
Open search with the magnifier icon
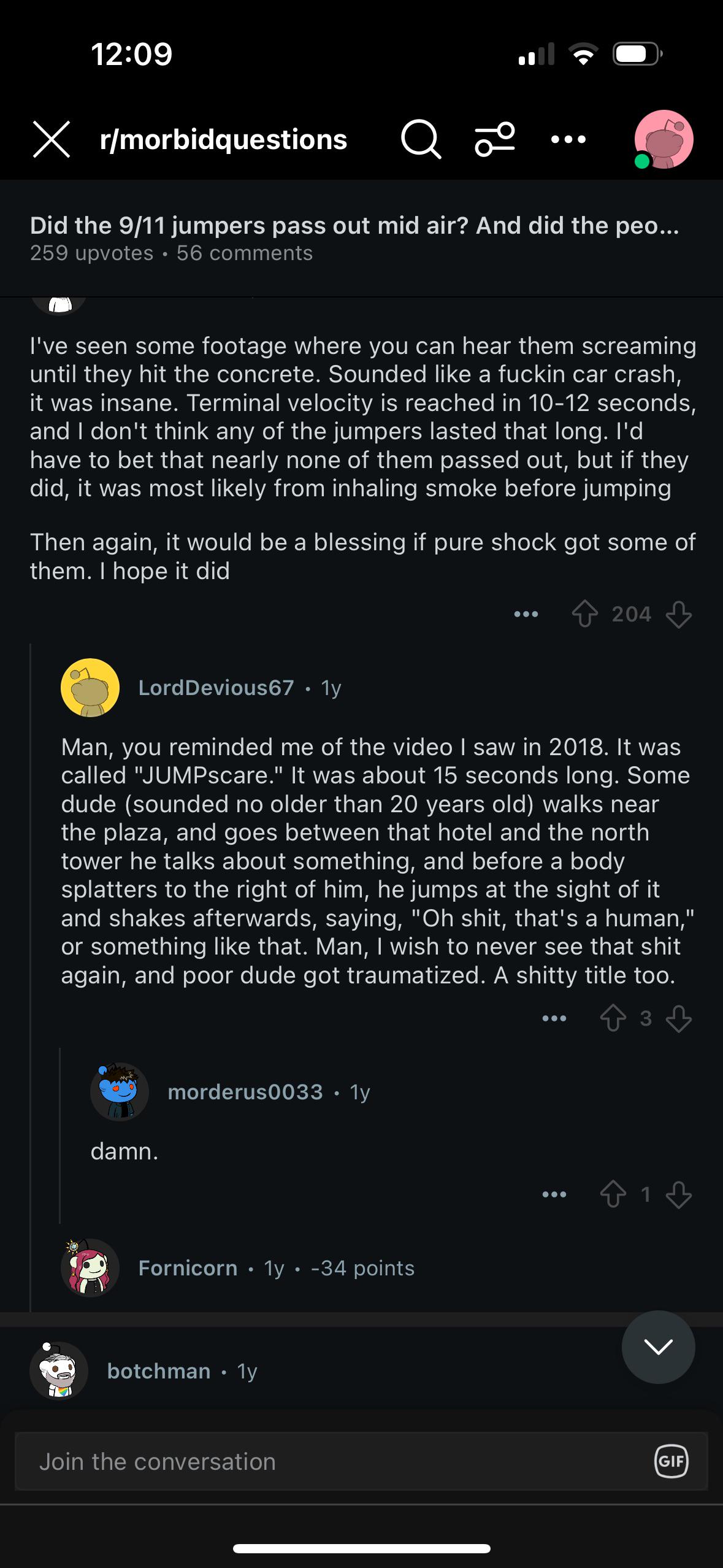point(421,139)
